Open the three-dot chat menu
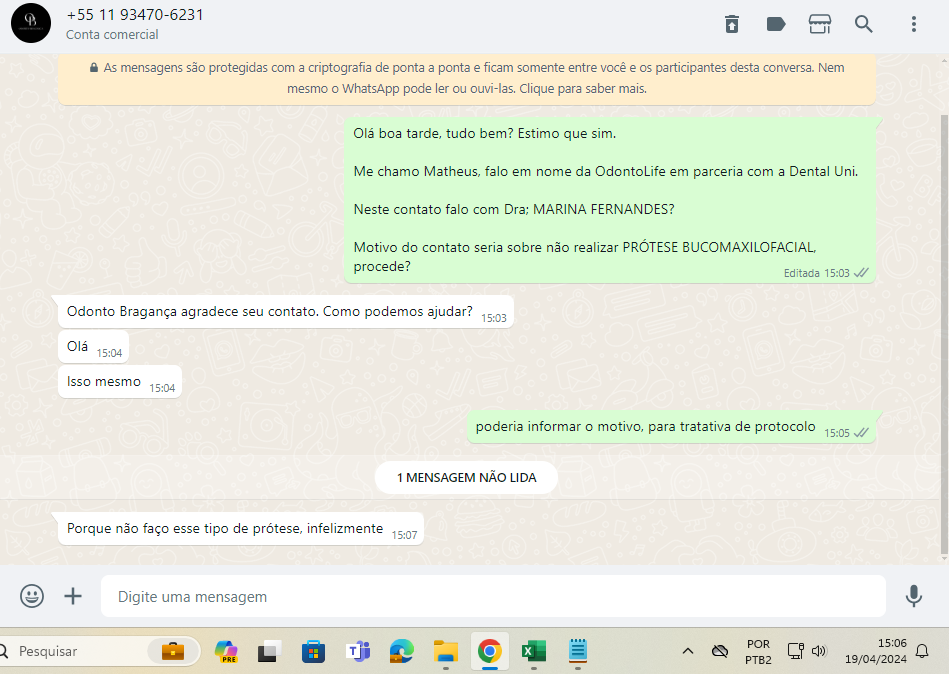This screenshot has width=949, height=674. point(914,24)
